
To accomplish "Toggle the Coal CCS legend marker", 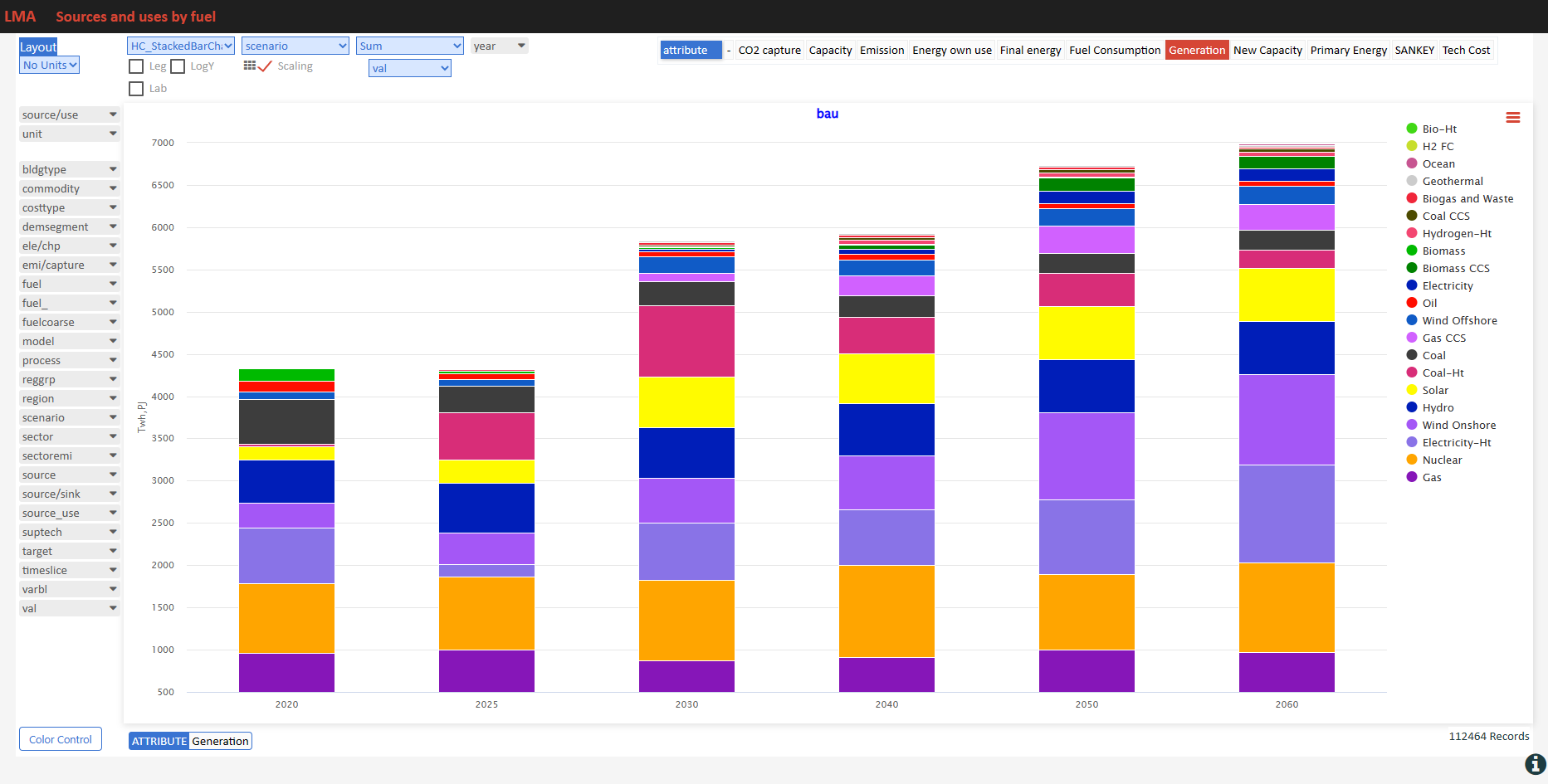I will [1412, 216].
